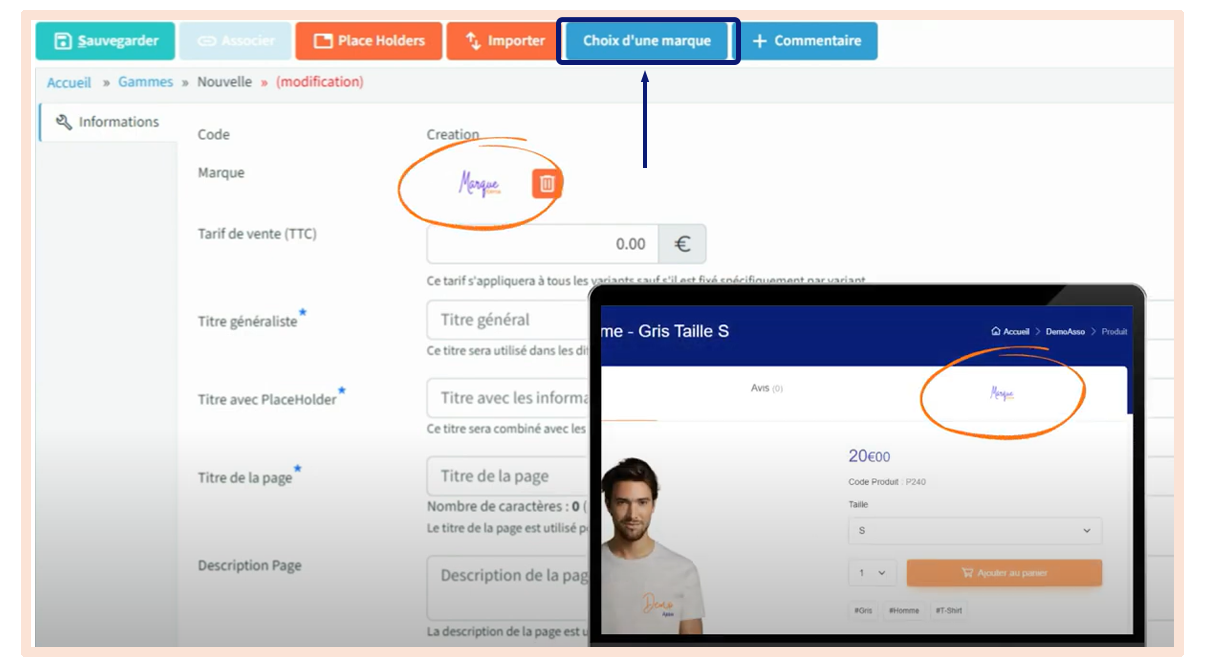Open Choix d'une marque selector
Image resolution: width=1205 pixels, height=667 pixels.
647,41
